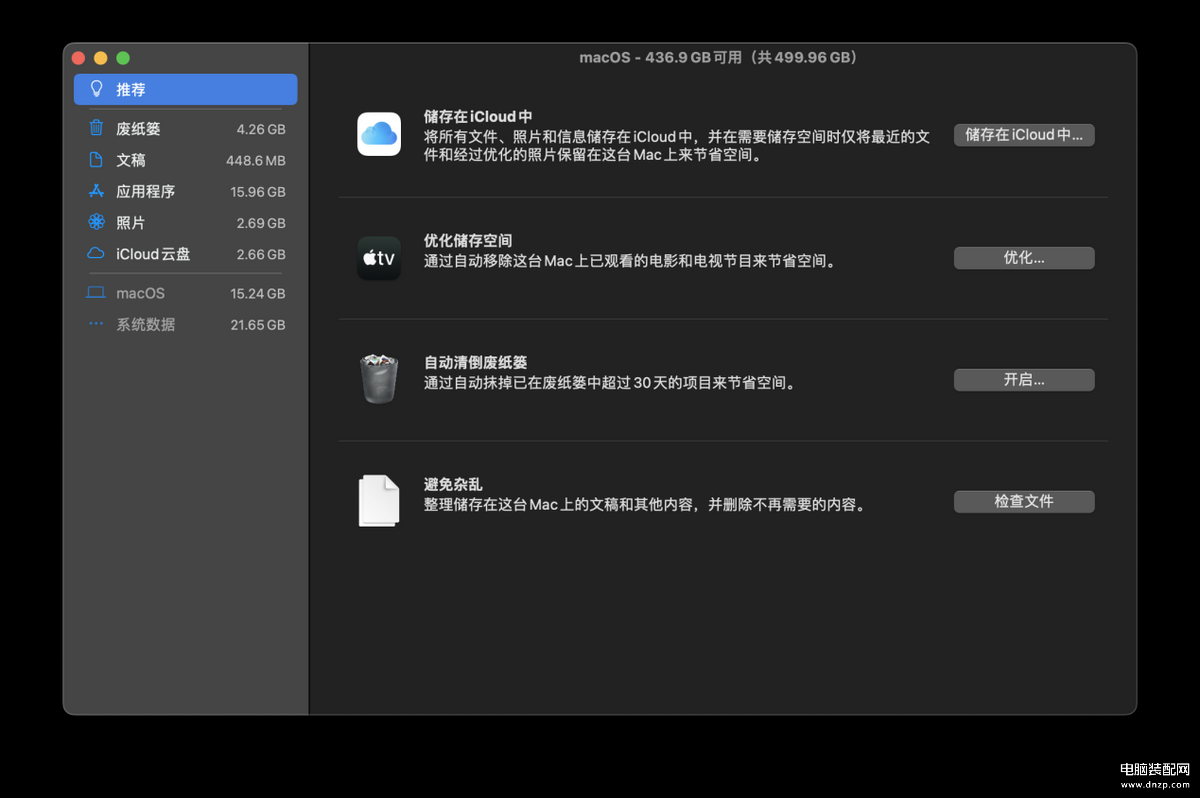This screenshot has width=1200, height=798.
Task: Open the 照片 category in sidebar
Action: point(185,223)
